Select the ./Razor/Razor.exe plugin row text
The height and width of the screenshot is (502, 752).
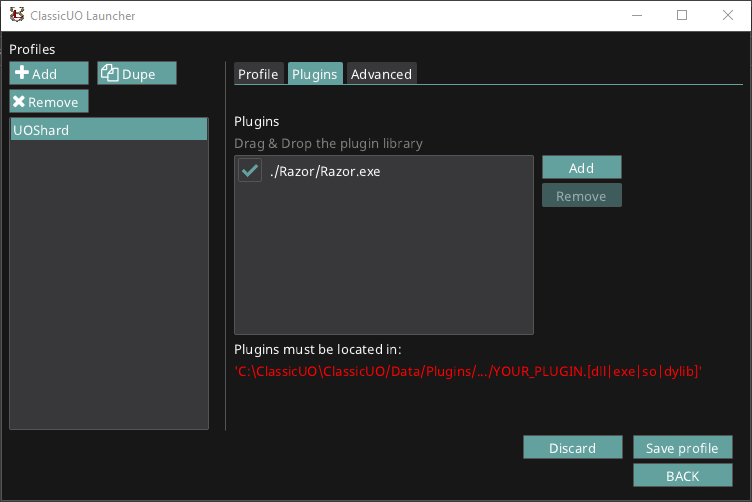click(x=325, y=172)
